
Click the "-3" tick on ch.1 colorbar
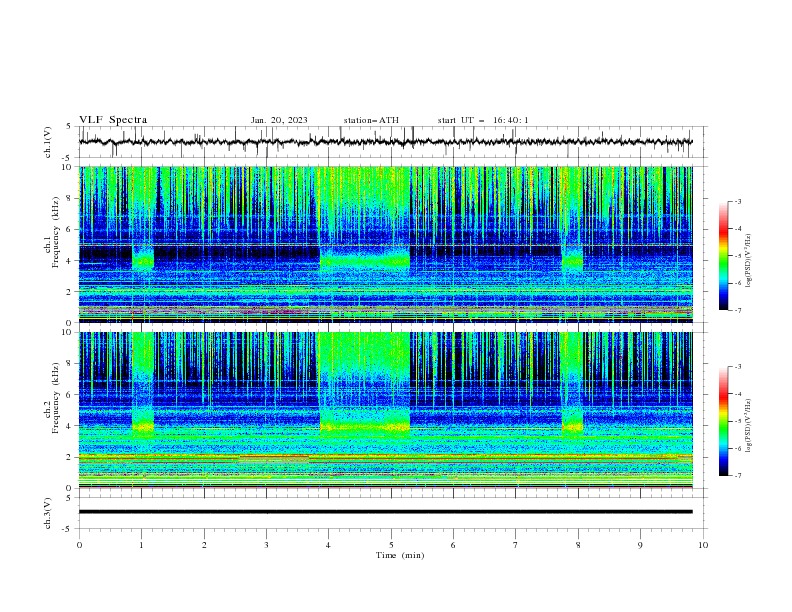[x=737, y=202]
